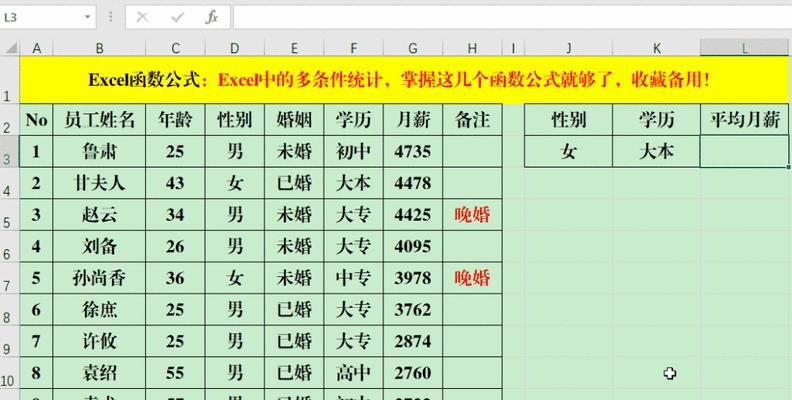Click the salary cell 2760
The height and width of the screenshot is (400, 792).
coord(413,373)
